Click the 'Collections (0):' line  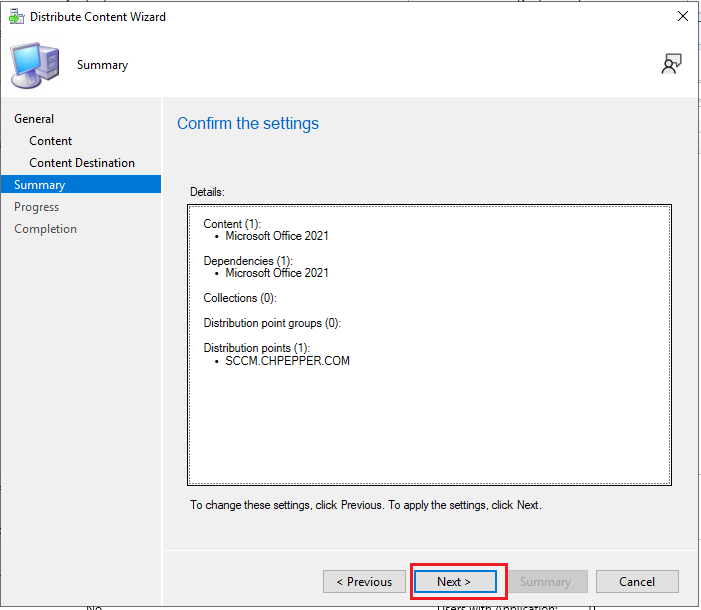pyautogui.click(x=240, y=298)
